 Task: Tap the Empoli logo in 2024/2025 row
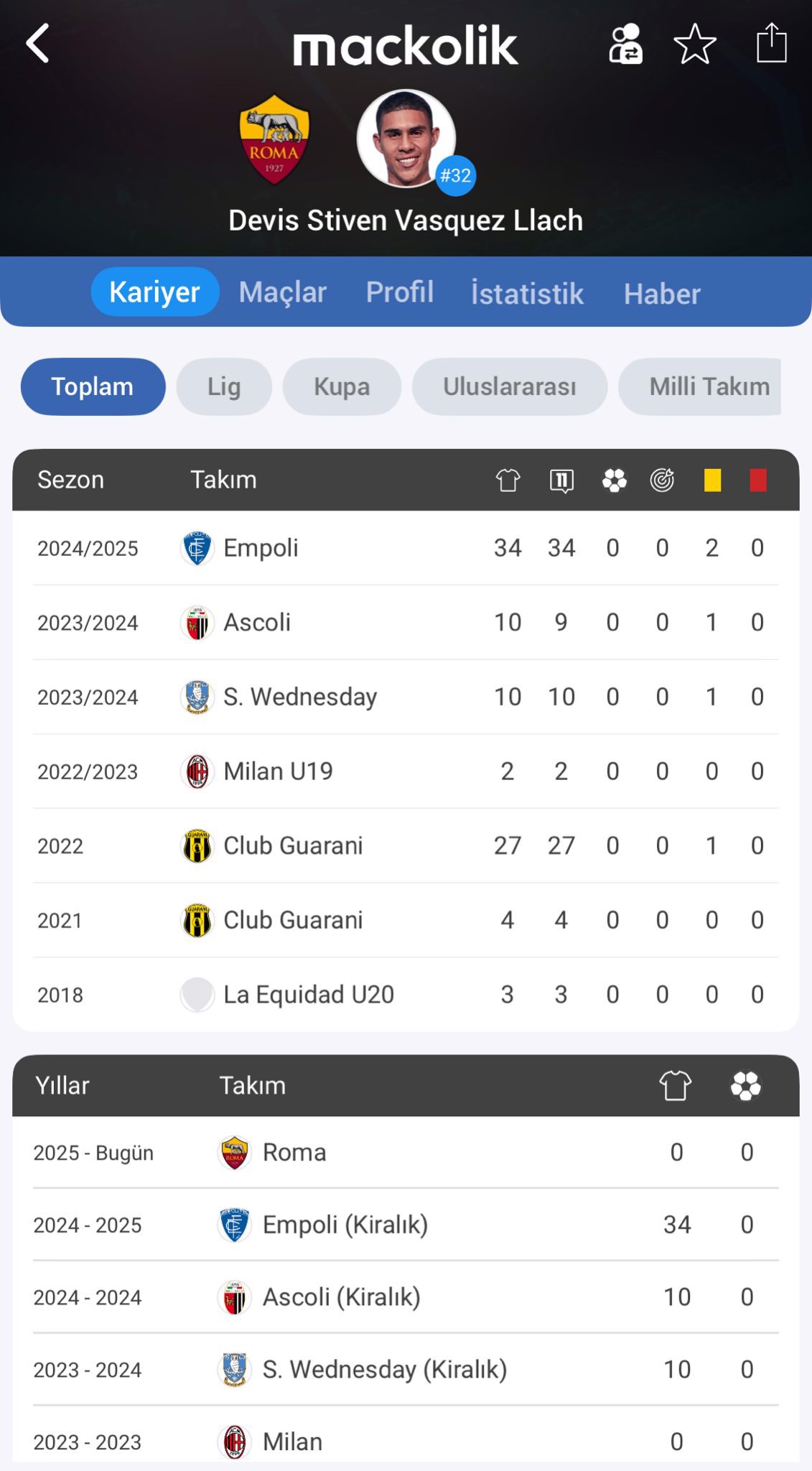coord(197,549)
